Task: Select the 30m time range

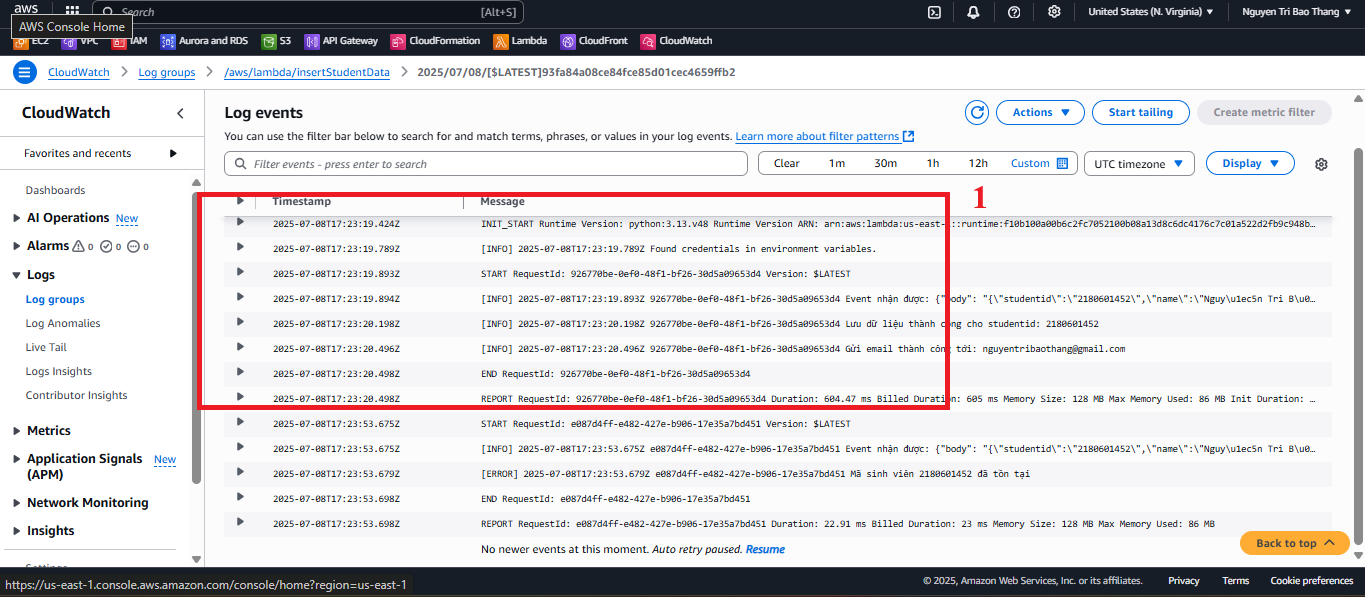Action: point(885,163)
